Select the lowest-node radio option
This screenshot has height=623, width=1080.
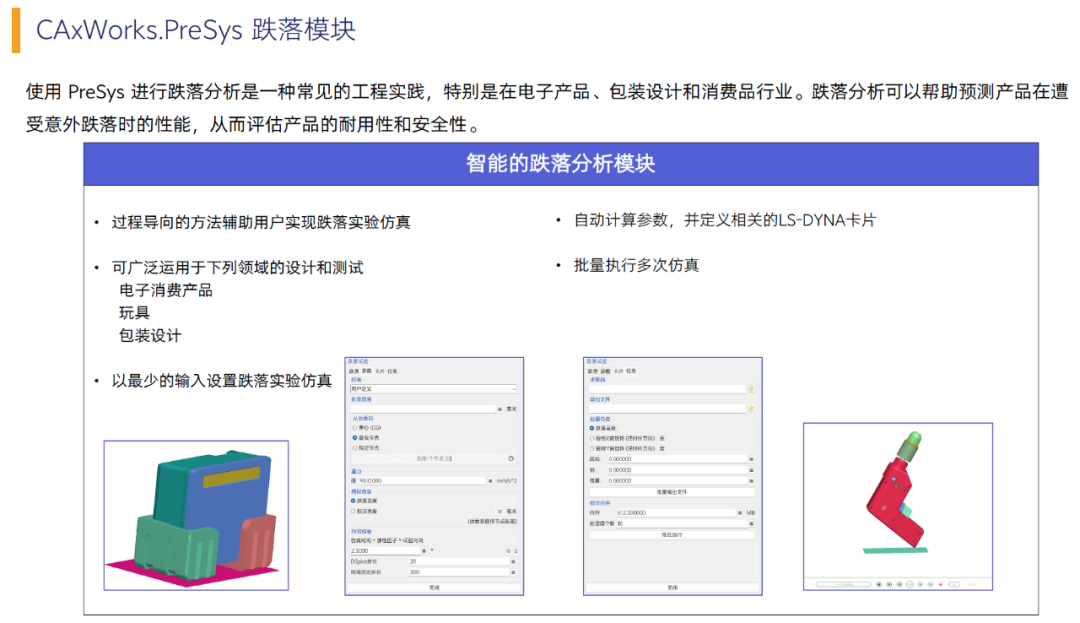(x=355, y=438)
